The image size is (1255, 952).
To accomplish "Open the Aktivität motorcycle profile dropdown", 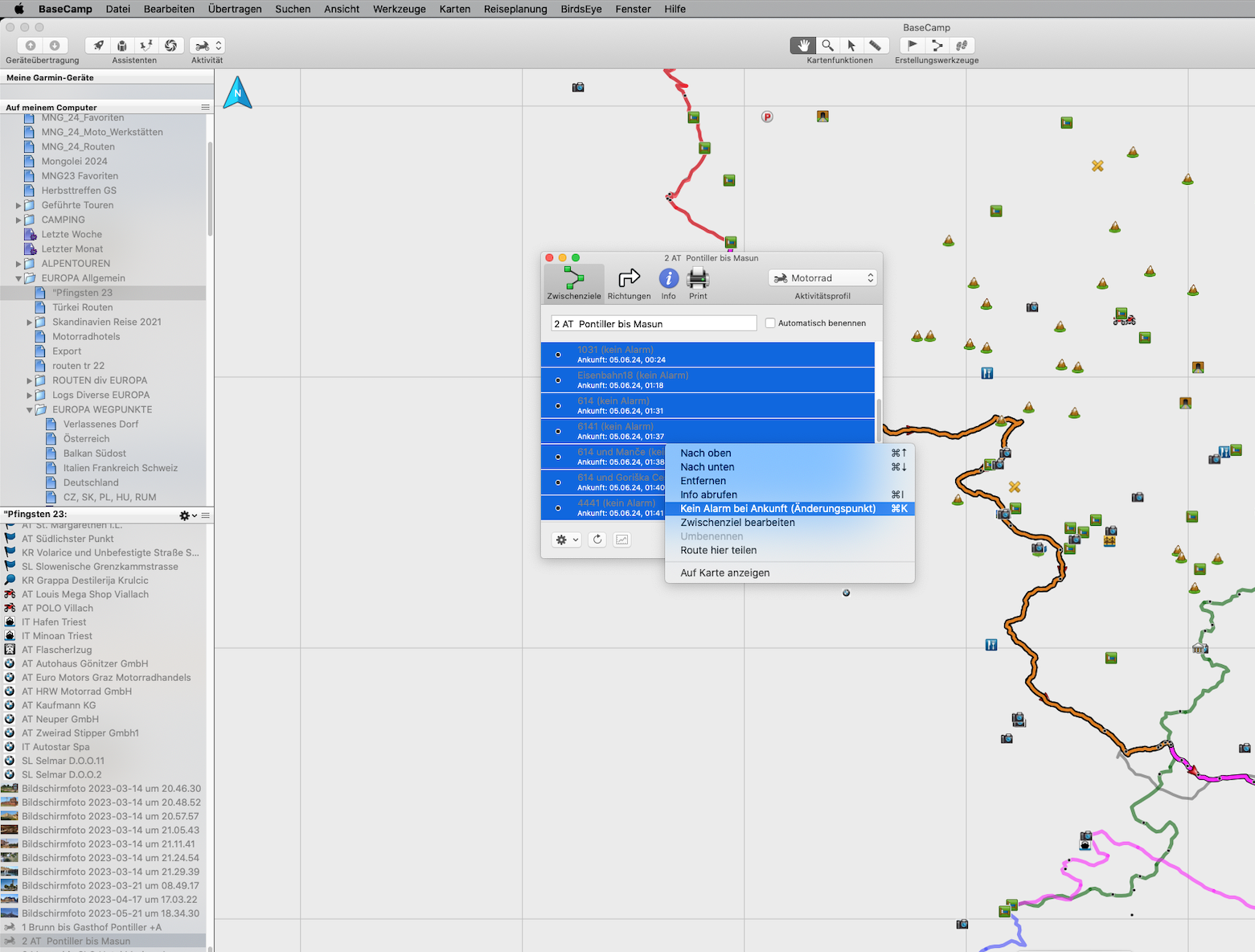I will 207,46.
